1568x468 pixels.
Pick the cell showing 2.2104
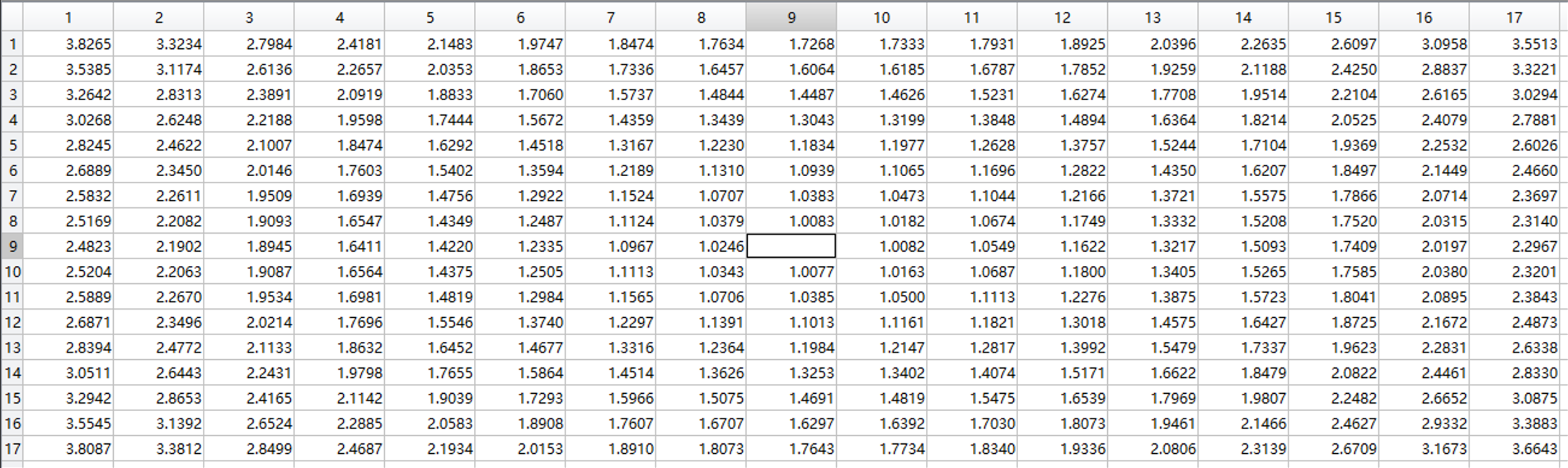point(1333,95)
